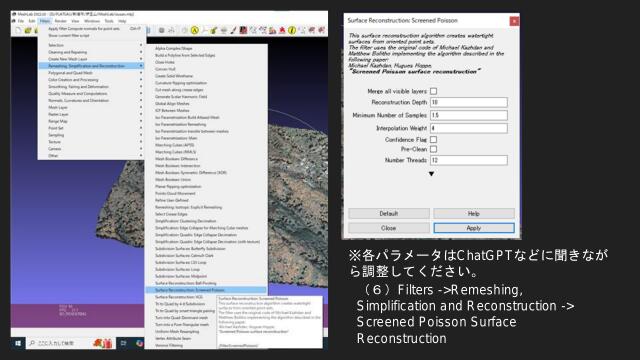
Task: Choose Subdivision Surfaces: Midpoint
Action: (207, 276)
